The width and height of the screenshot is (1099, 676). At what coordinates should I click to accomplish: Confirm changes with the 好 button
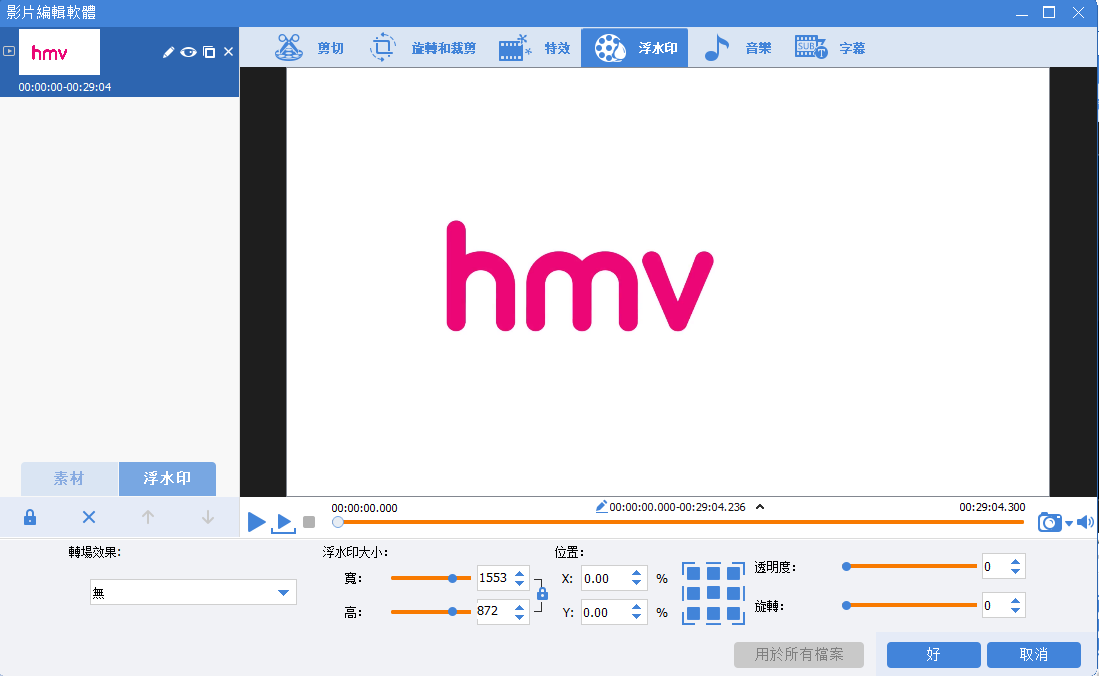click(x=934, y=654)
